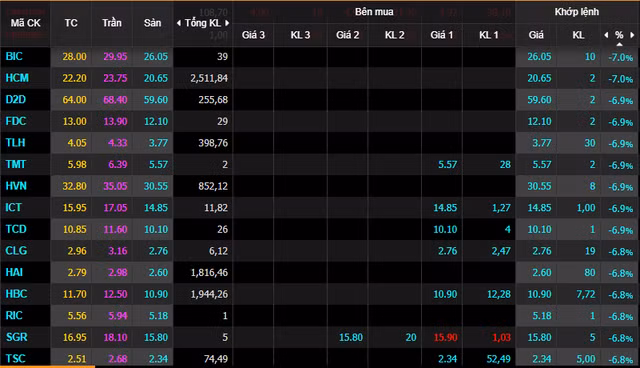Image resolution: width=640 pixels, height=368 pixels.
Task: Open stock symbol FDC
Action: [x=16, y=121]
